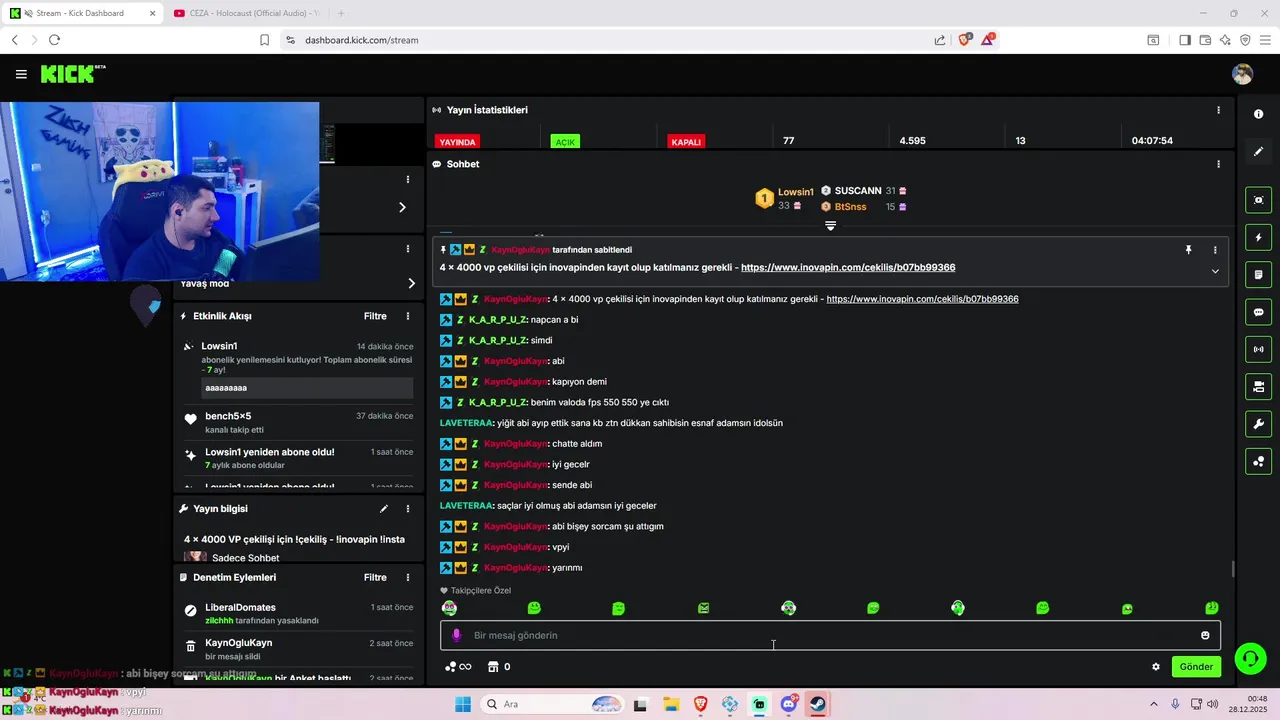Toggle the speech bubble chat panel in the sidebar
Viewport: 1280px width, 720px height.
pos(1258,312)
